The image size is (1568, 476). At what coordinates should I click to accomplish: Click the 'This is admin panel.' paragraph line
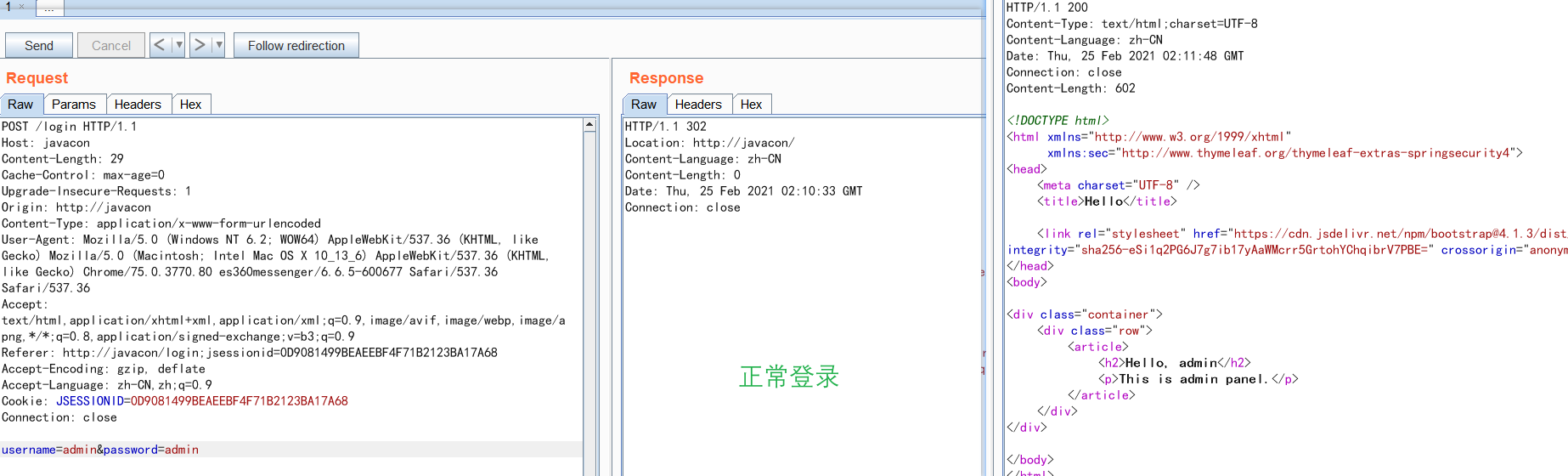pos(1199,379)
